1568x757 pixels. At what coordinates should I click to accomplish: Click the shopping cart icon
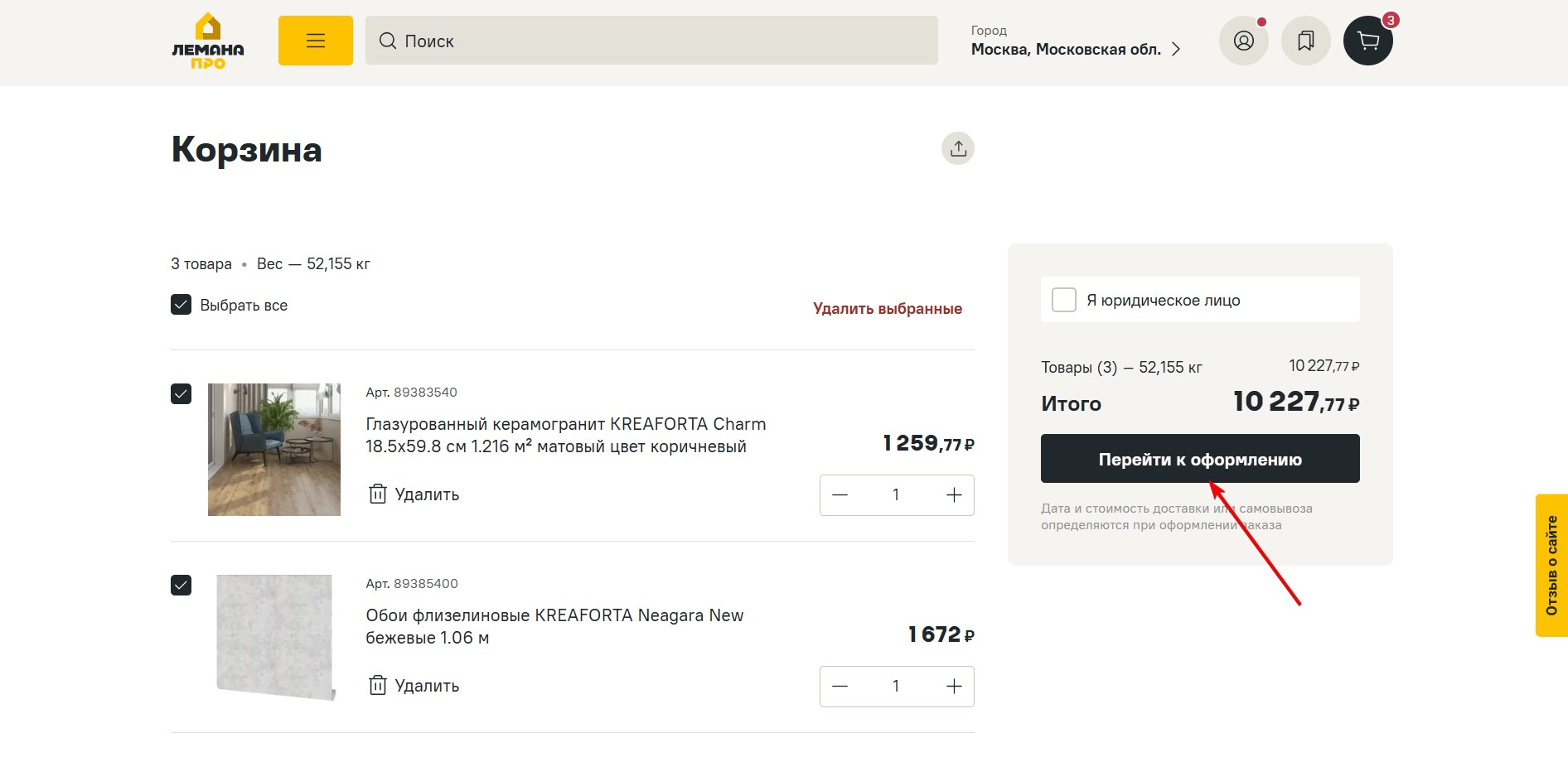click(1367, 41)
